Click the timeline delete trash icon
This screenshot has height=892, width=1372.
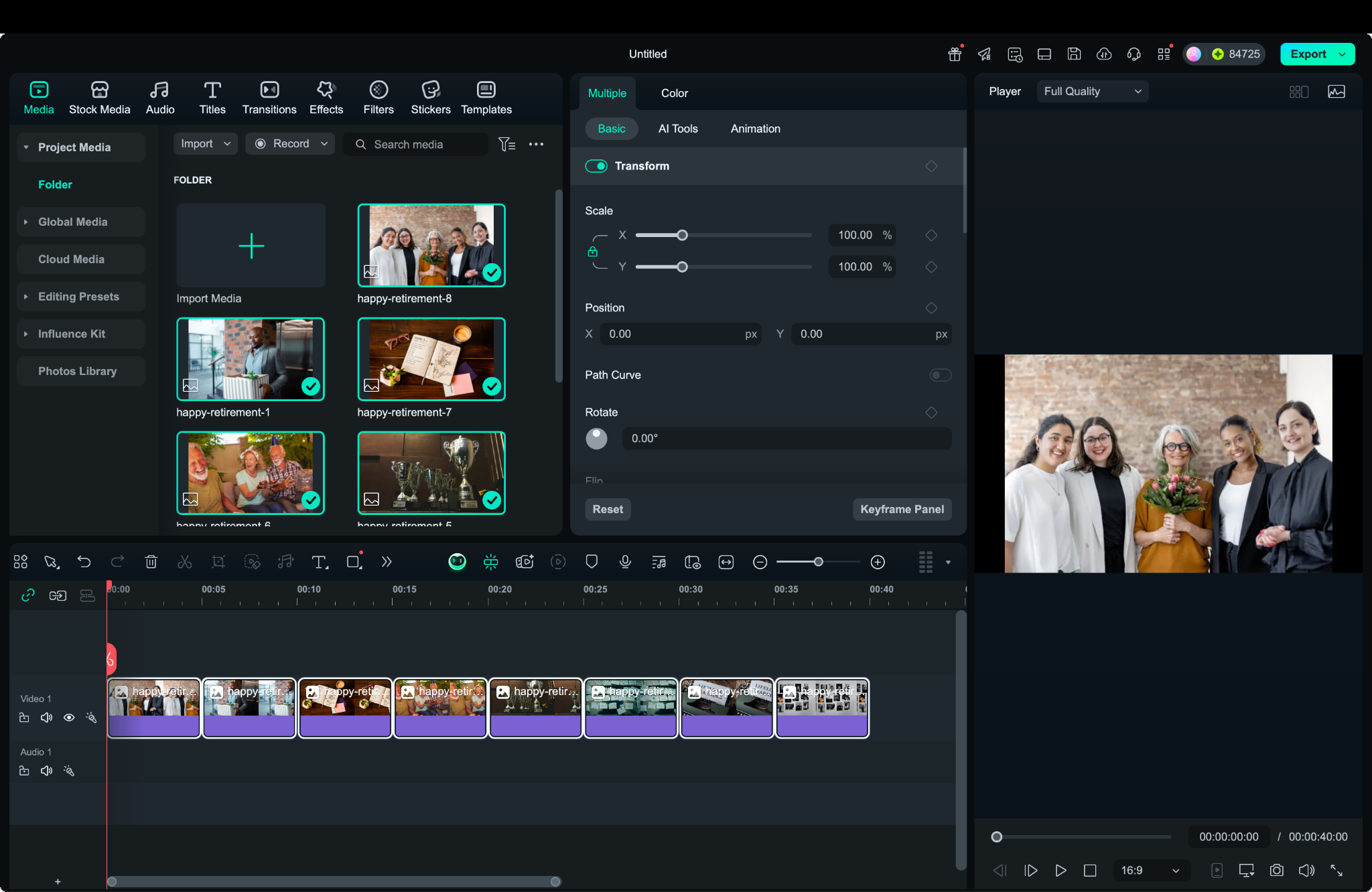click(151, 562)
